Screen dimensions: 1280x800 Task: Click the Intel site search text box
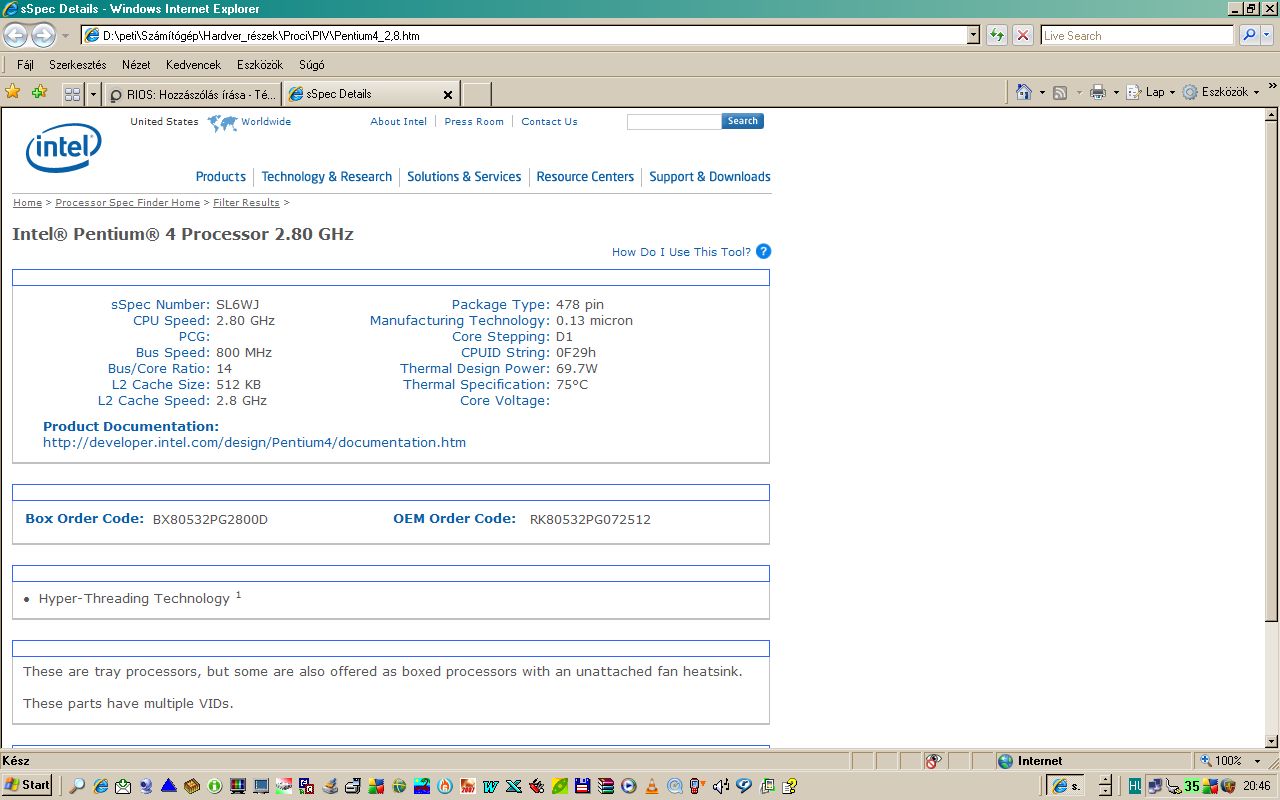coord(674,121)
